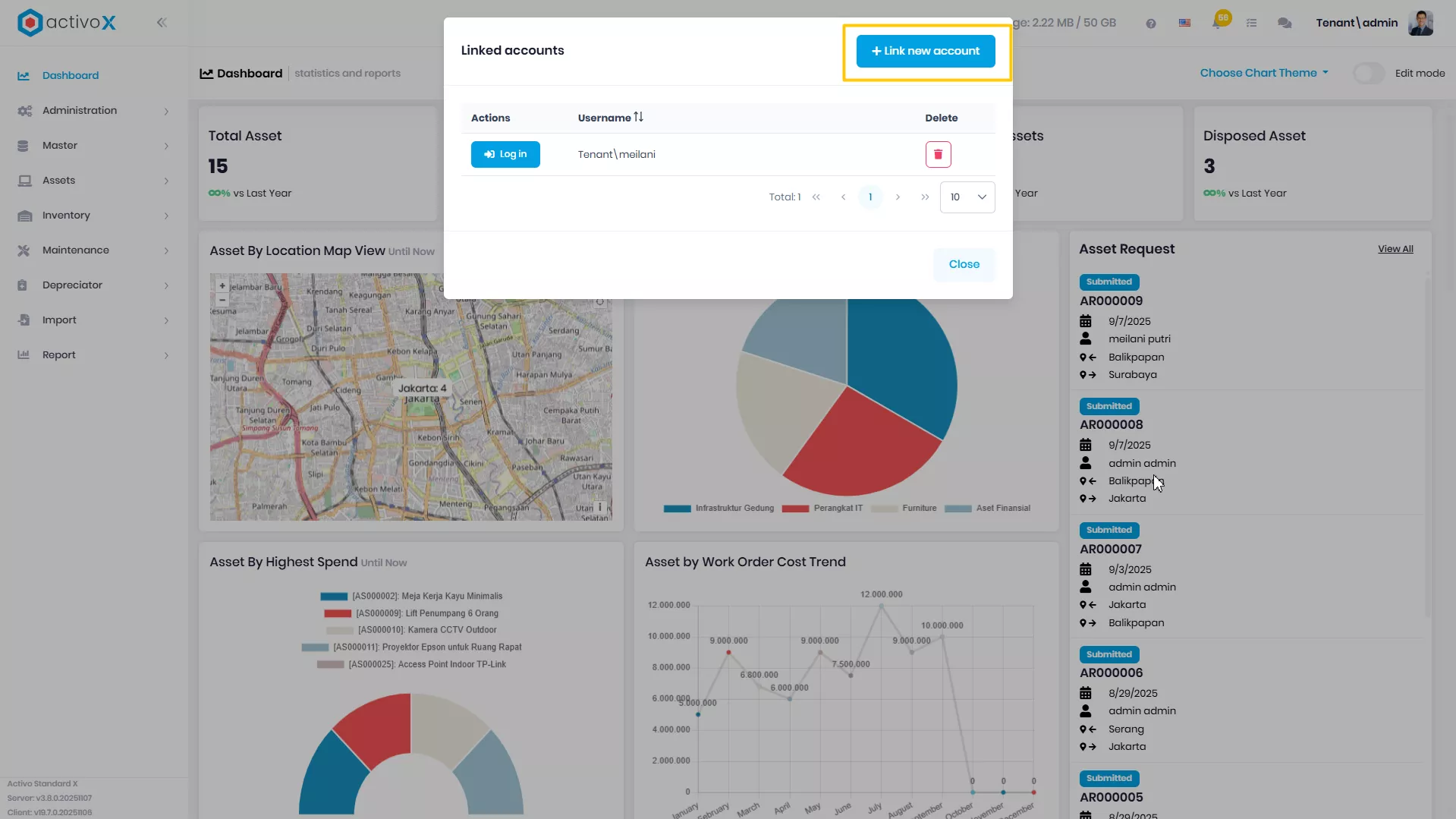Click the admin profile avatar
This screenshot has height=819, width=1456.
coord(1420,23)
